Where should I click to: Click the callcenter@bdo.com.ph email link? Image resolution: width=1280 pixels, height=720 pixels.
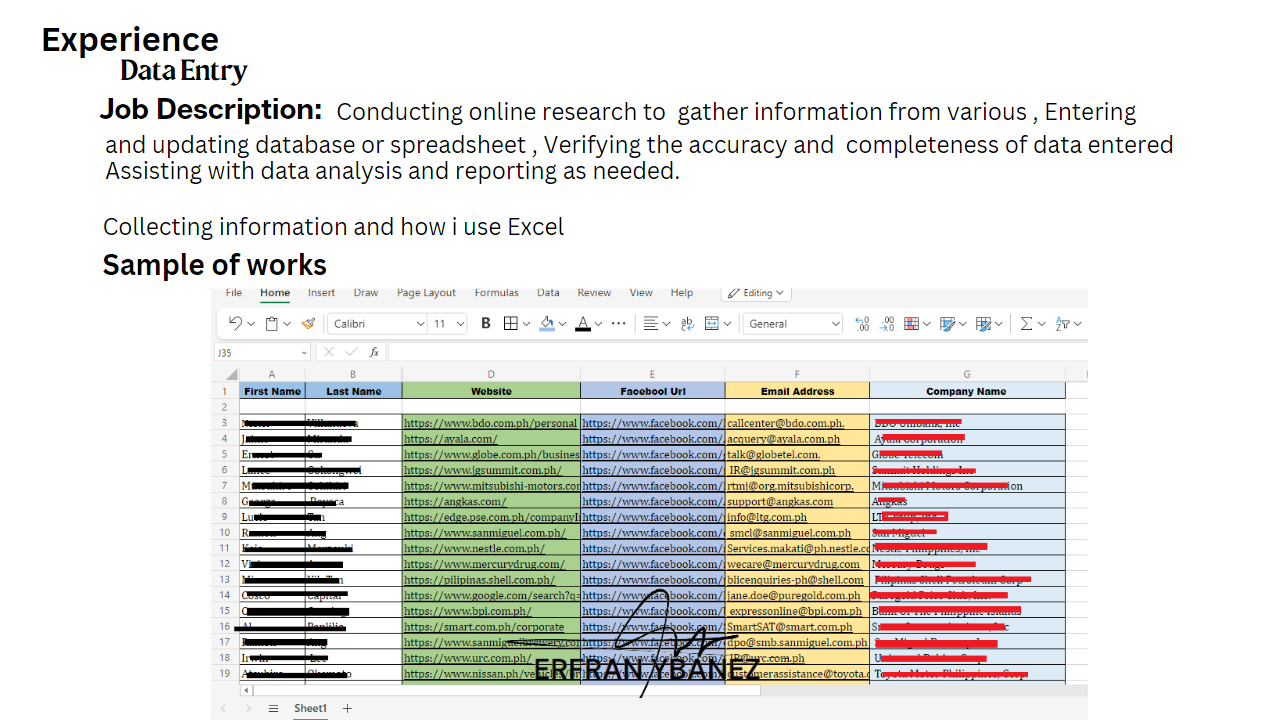pos(786,423)
